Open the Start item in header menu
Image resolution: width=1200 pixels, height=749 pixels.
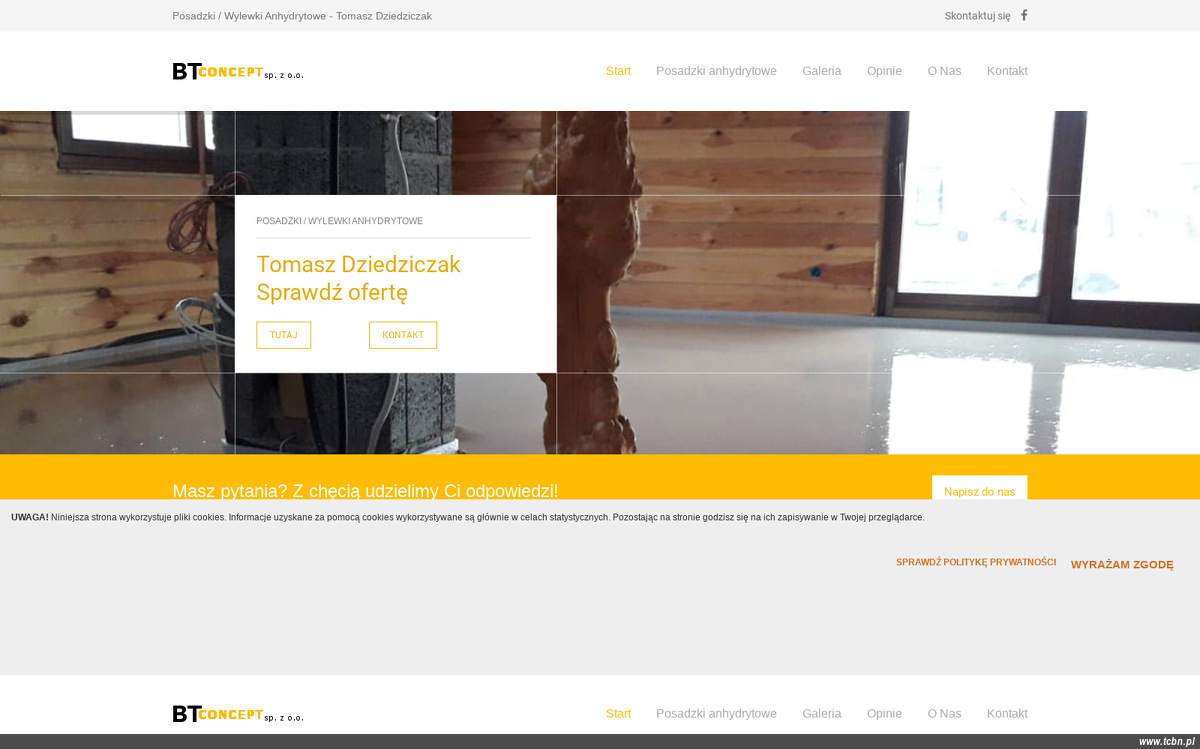coord(618,71)
